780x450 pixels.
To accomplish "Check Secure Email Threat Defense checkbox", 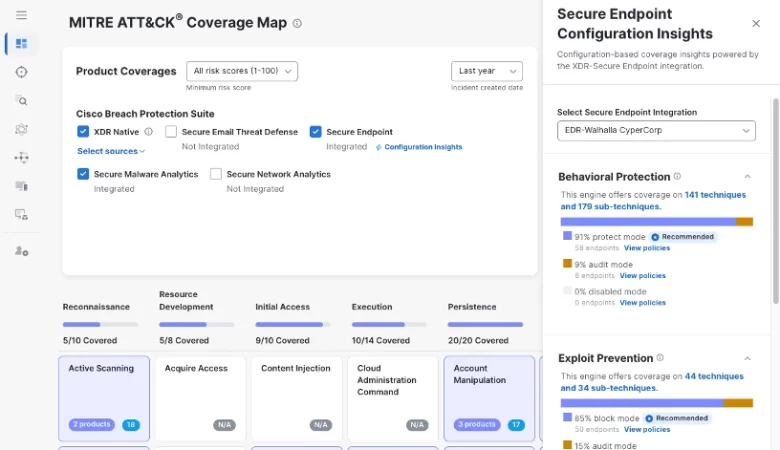I will (171, 131).
